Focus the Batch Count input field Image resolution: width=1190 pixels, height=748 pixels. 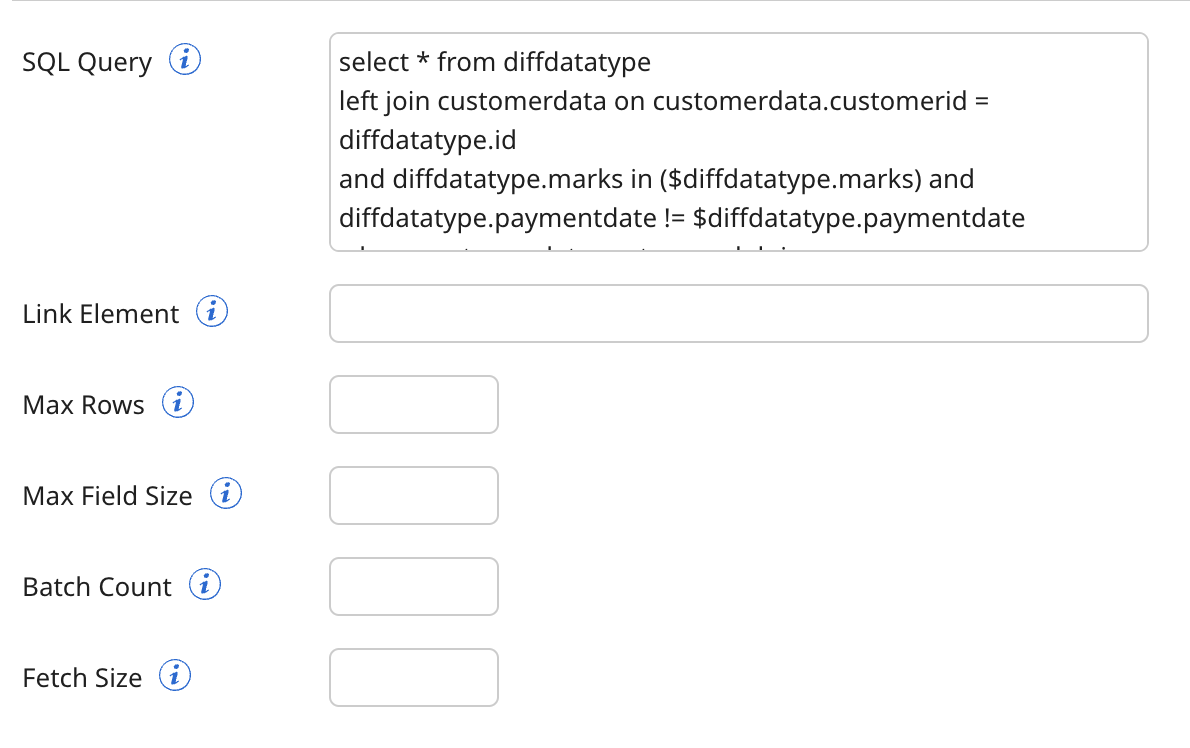pos(413,586)
